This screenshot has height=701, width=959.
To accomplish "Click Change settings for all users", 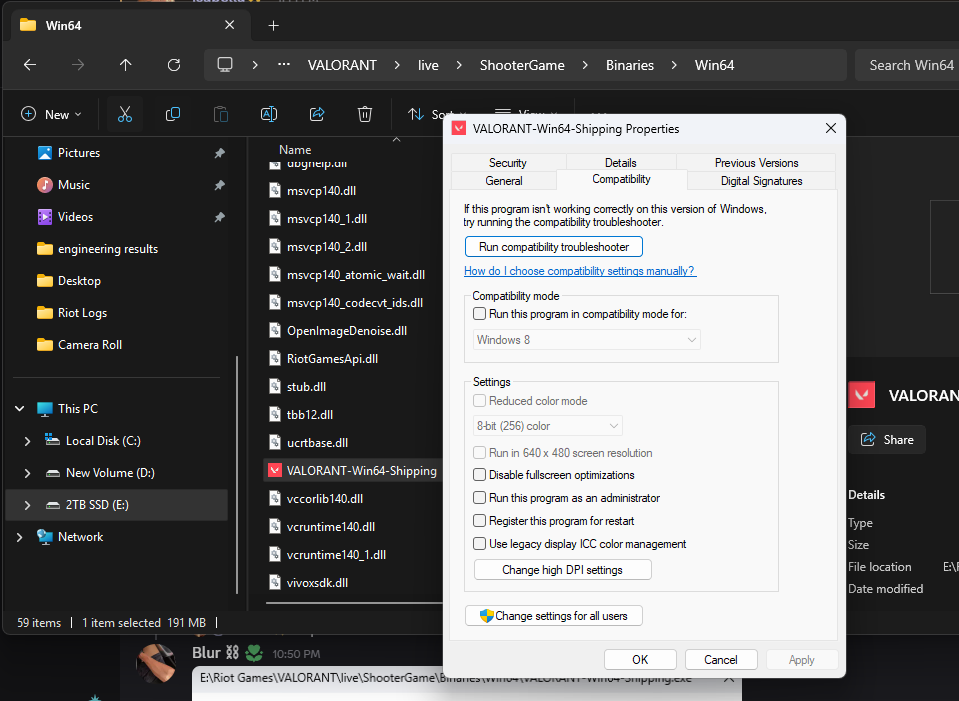I will pyautogui.click(x=554, y=615).
